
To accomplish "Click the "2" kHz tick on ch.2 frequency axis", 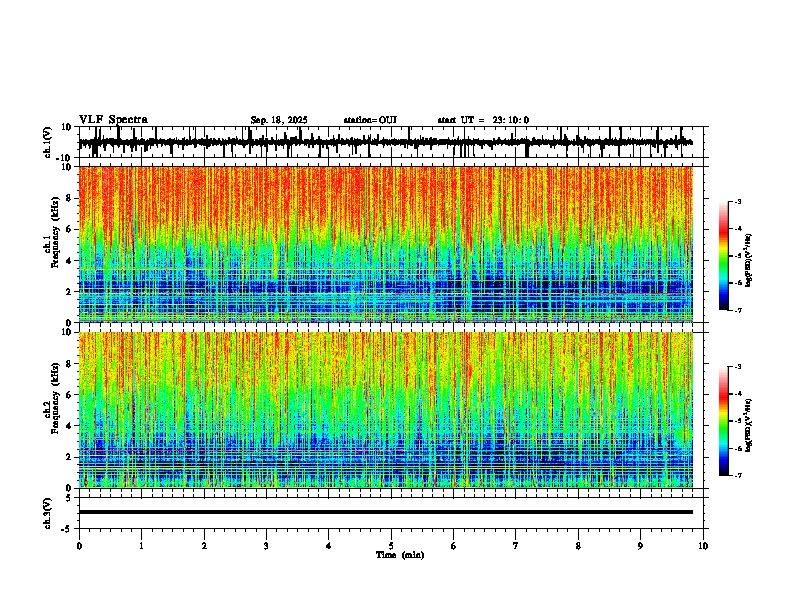I will pos(70,457).
